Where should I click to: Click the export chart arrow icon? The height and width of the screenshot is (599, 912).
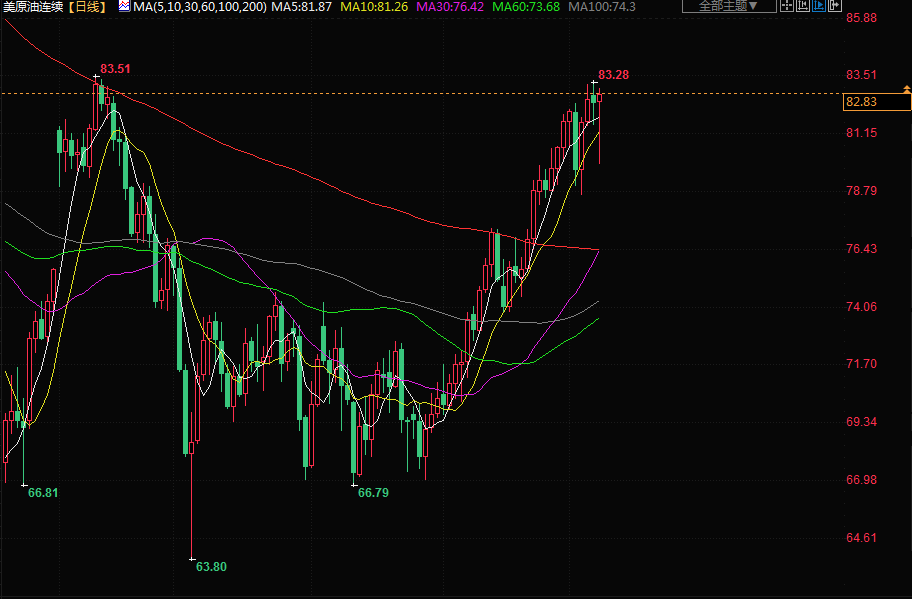click(835, 6)
